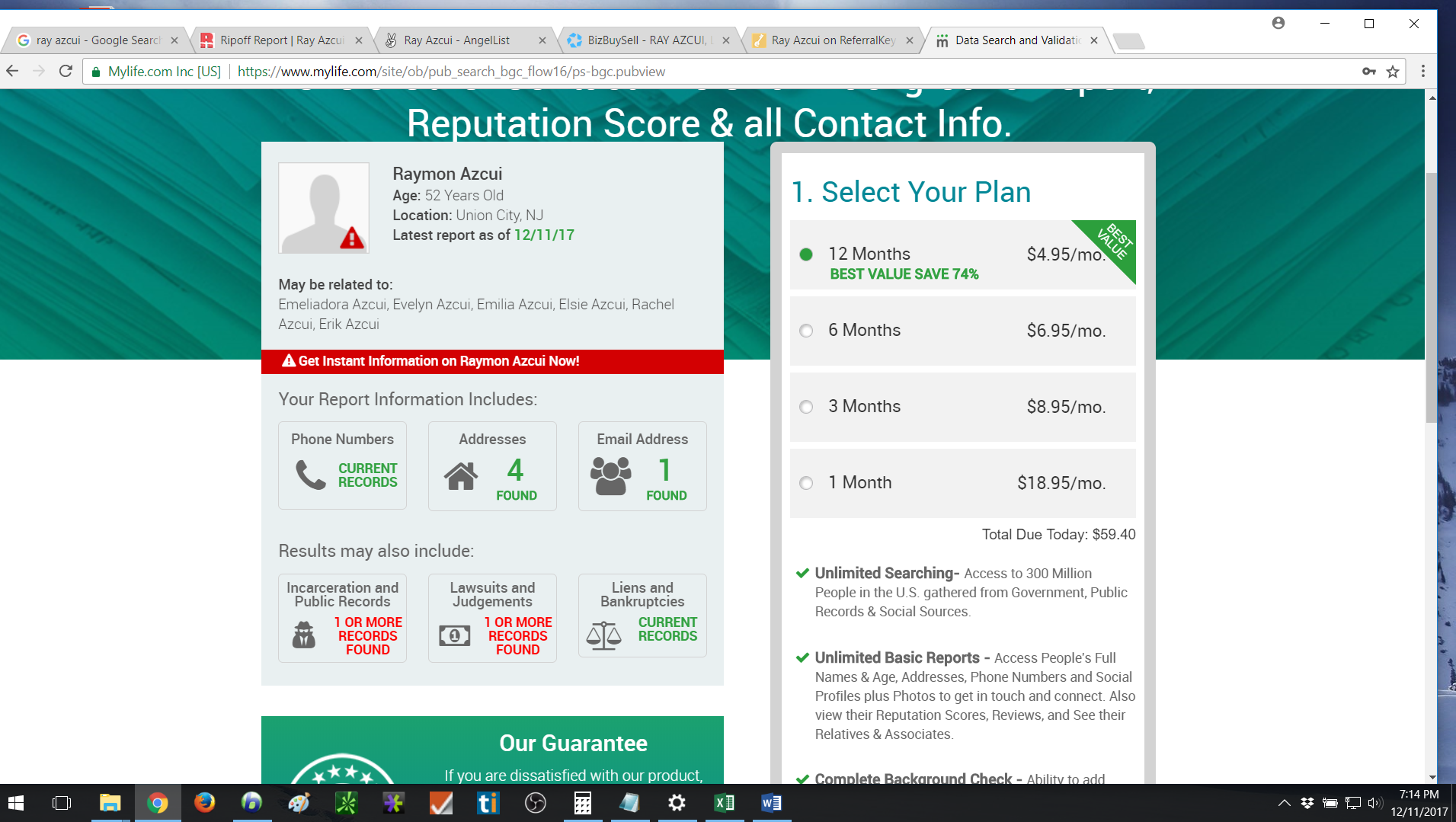
Task: Select the 12 Months plan radio button
Action: [806, 254]
